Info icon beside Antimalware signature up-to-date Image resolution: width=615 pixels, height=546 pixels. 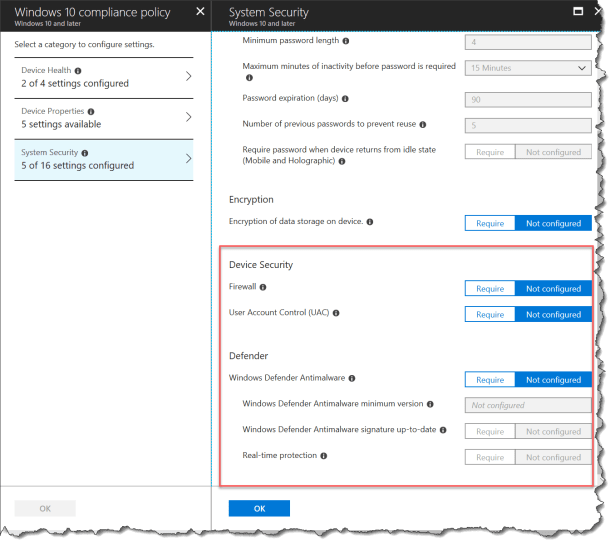(x=443, y=430)
